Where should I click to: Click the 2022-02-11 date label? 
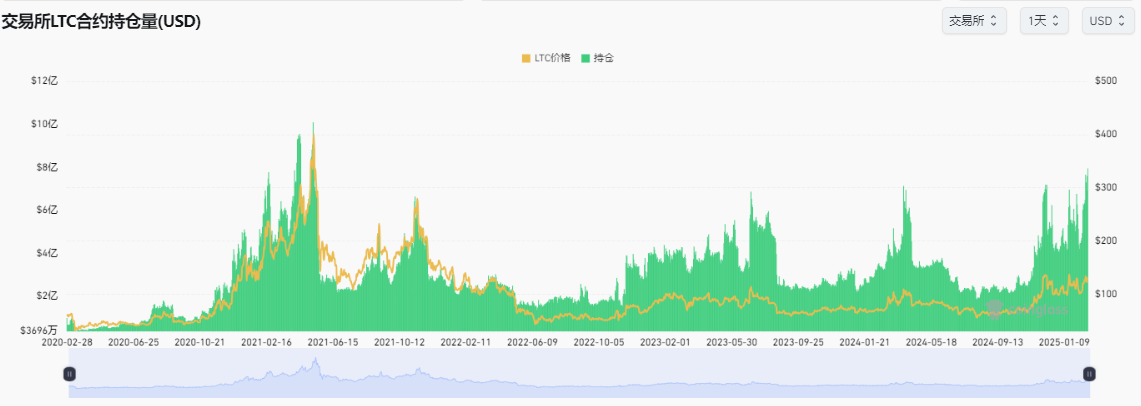(466, 341)
